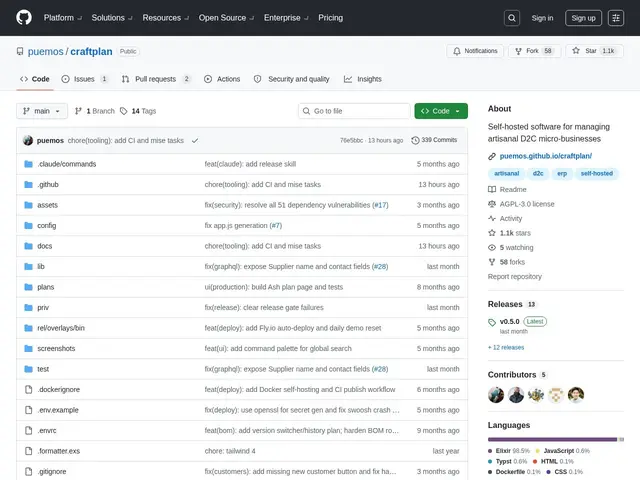This screenshot has width=640, height=480.
Task: Click the .dockerignore file icon
Action: 28,389
